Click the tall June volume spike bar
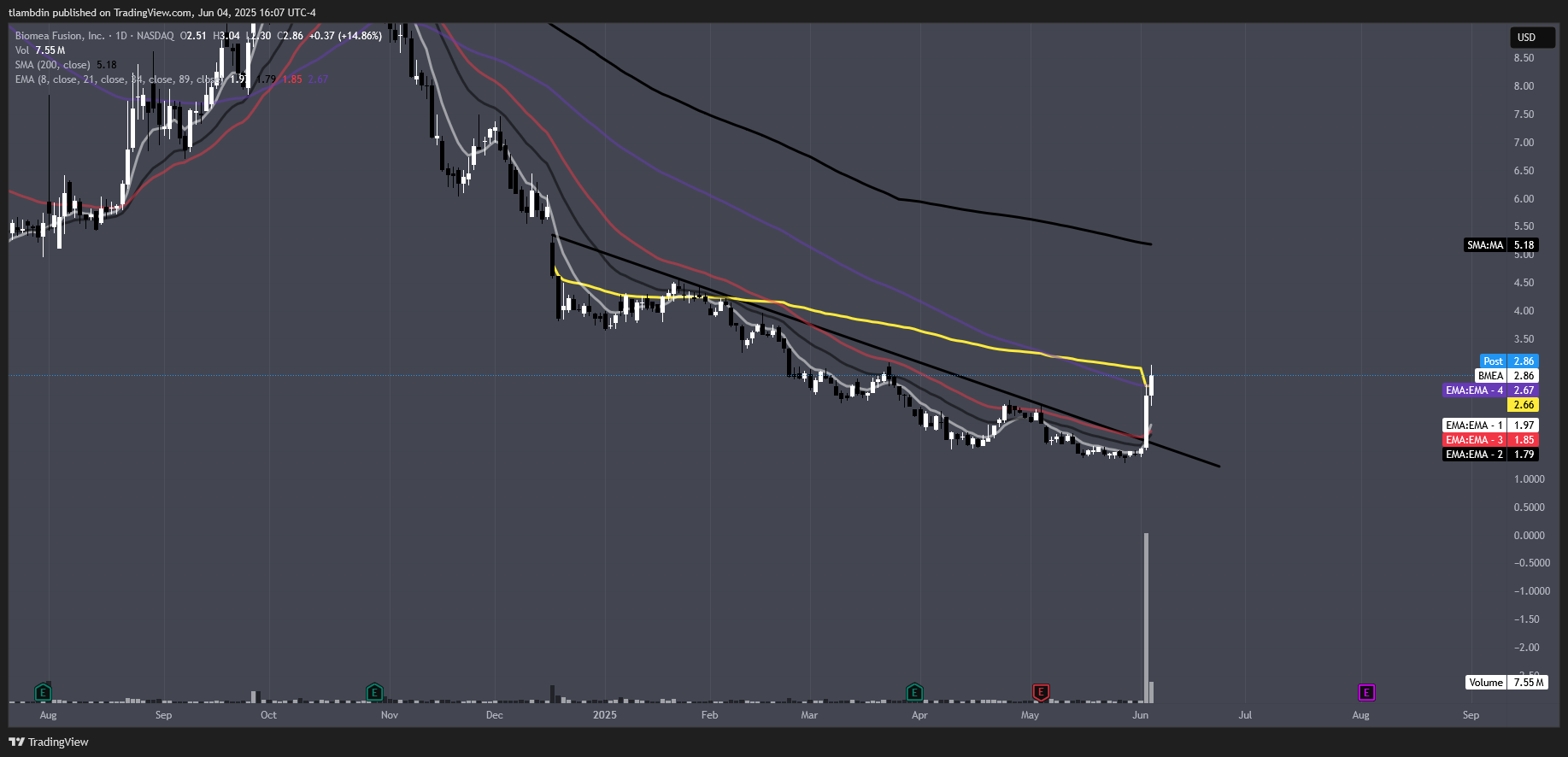 1146,618
